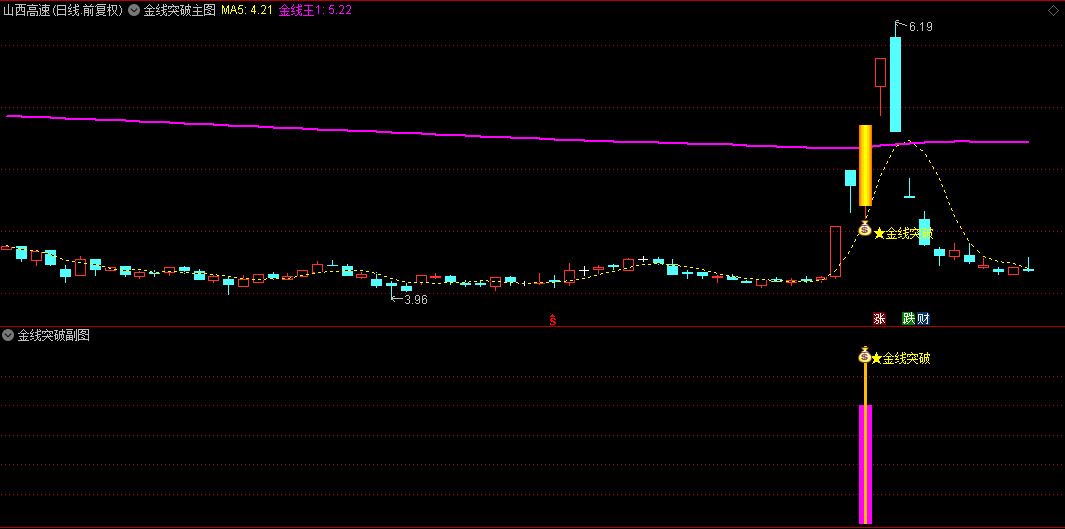Click the ★金线突破 label in sub chart

[901, 359]
